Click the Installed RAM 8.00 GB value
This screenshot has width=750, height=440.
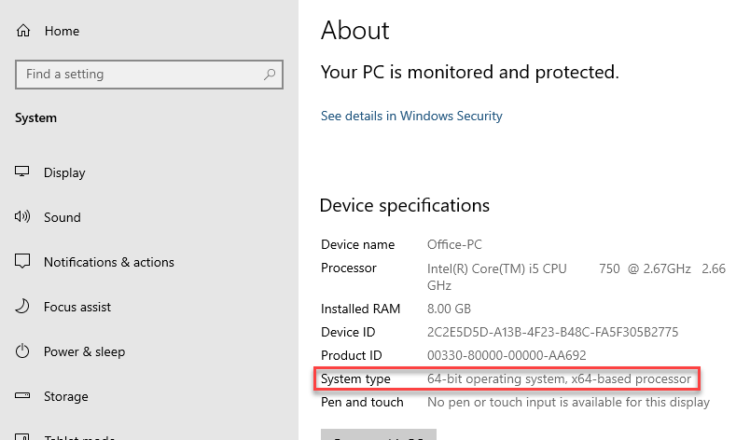click(449, 309)
